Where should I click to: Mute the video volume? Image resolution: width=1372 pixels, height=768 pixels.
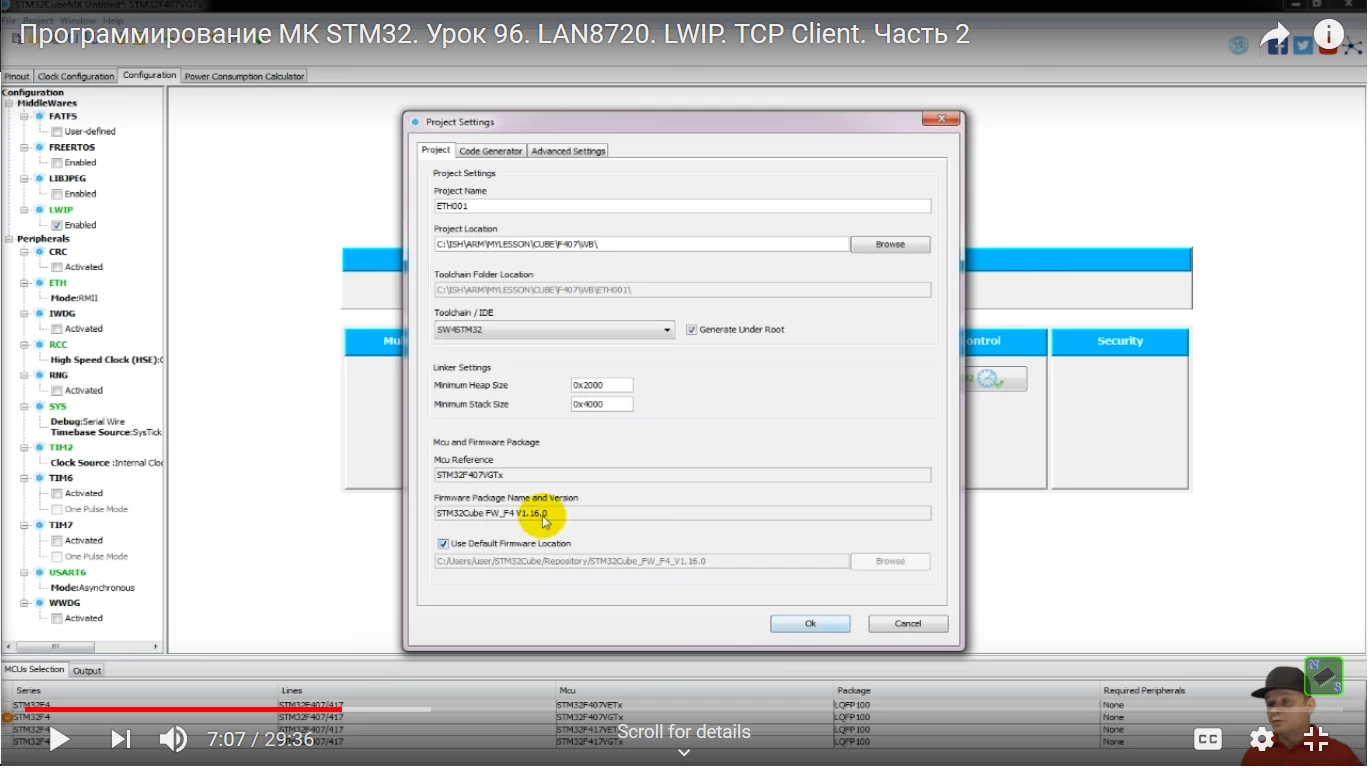[173, 740]
